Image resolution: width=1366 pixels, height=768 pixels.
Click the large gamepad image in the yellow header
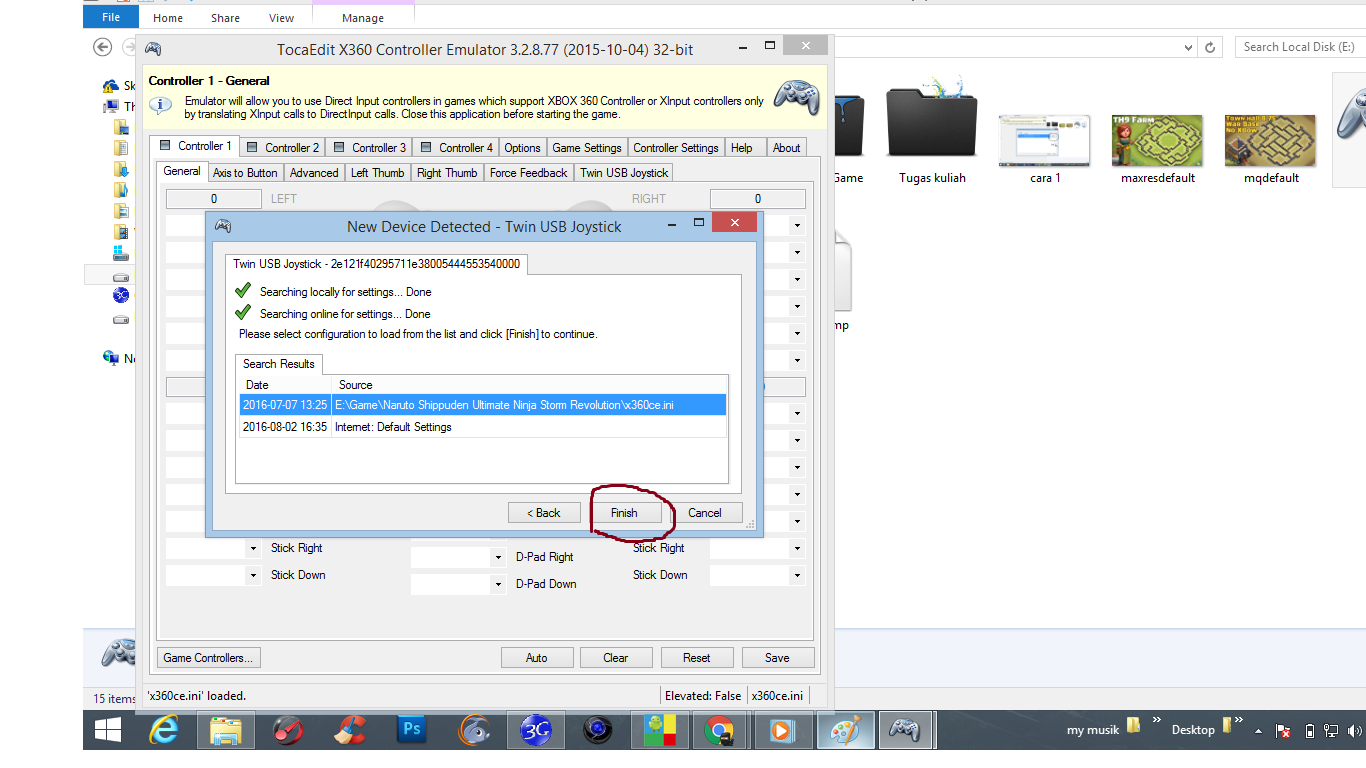click(798, 97)
